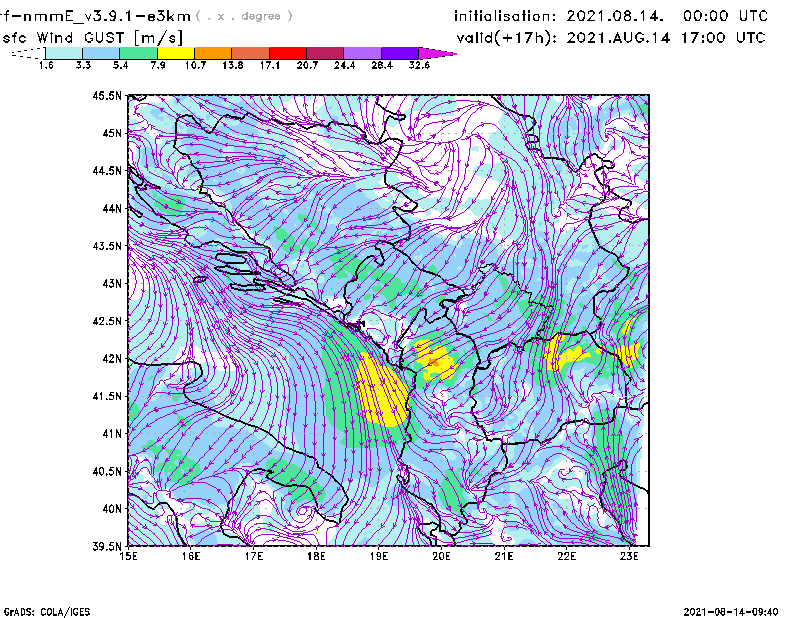Viewport: 800px width, 618px height.
Task: Click the light blue legend swatch
Action: point(101,53)
